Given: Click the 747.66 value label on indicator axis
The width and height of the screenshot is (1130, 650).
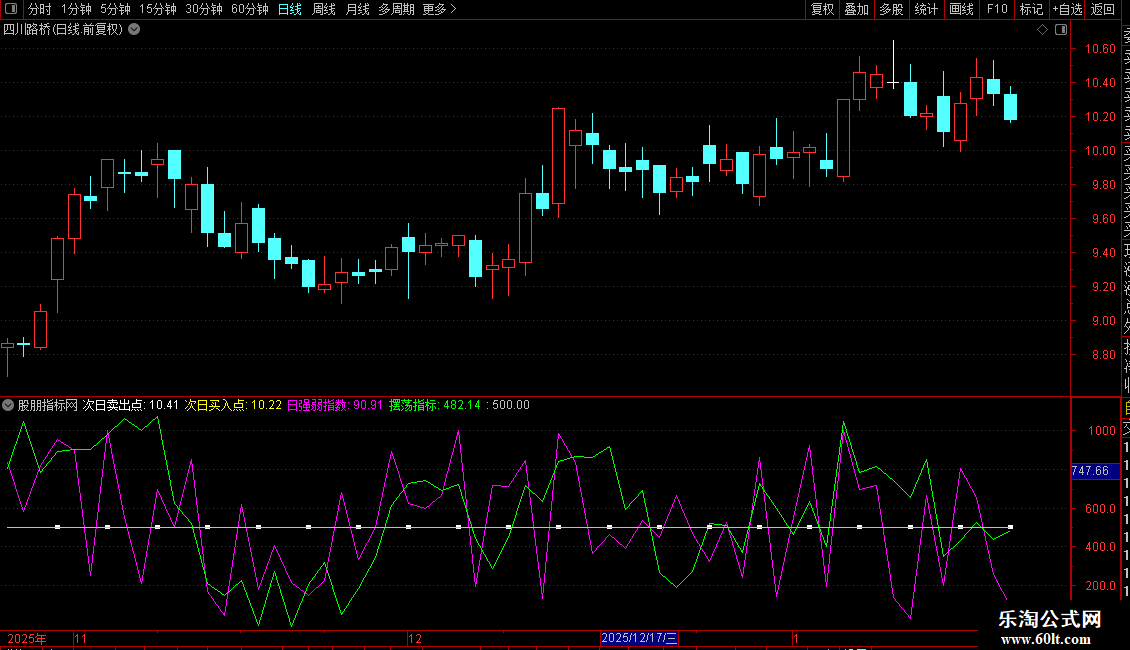Looking at the screenshot, I should (1090, 470).
